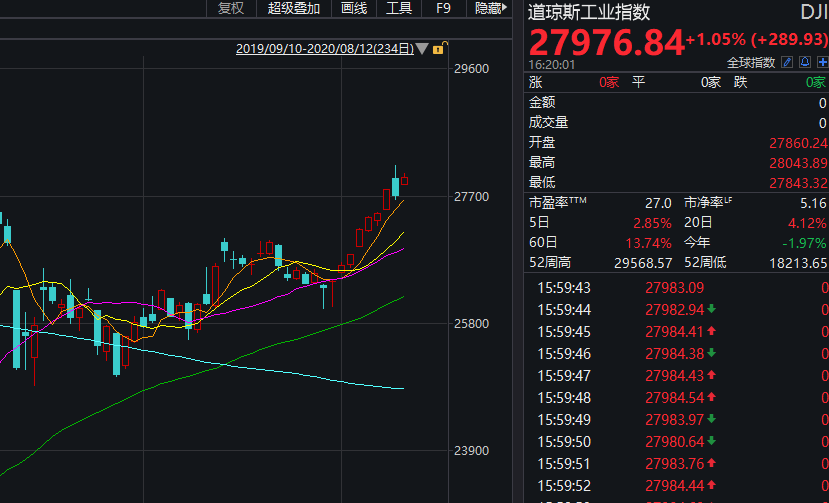
Task: Click the 成交量 volume row
Action: 677,123
